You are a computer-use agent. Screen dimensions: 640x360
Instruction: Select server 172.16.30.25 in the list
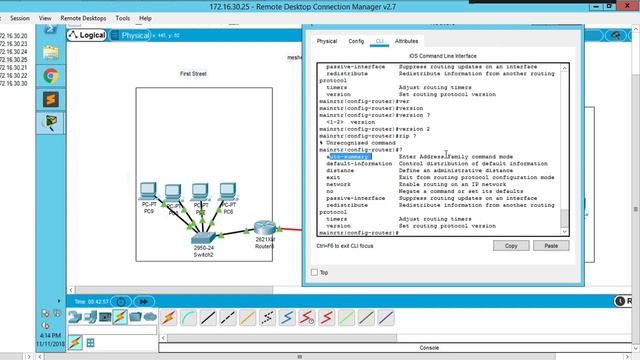tap(14, 60)
